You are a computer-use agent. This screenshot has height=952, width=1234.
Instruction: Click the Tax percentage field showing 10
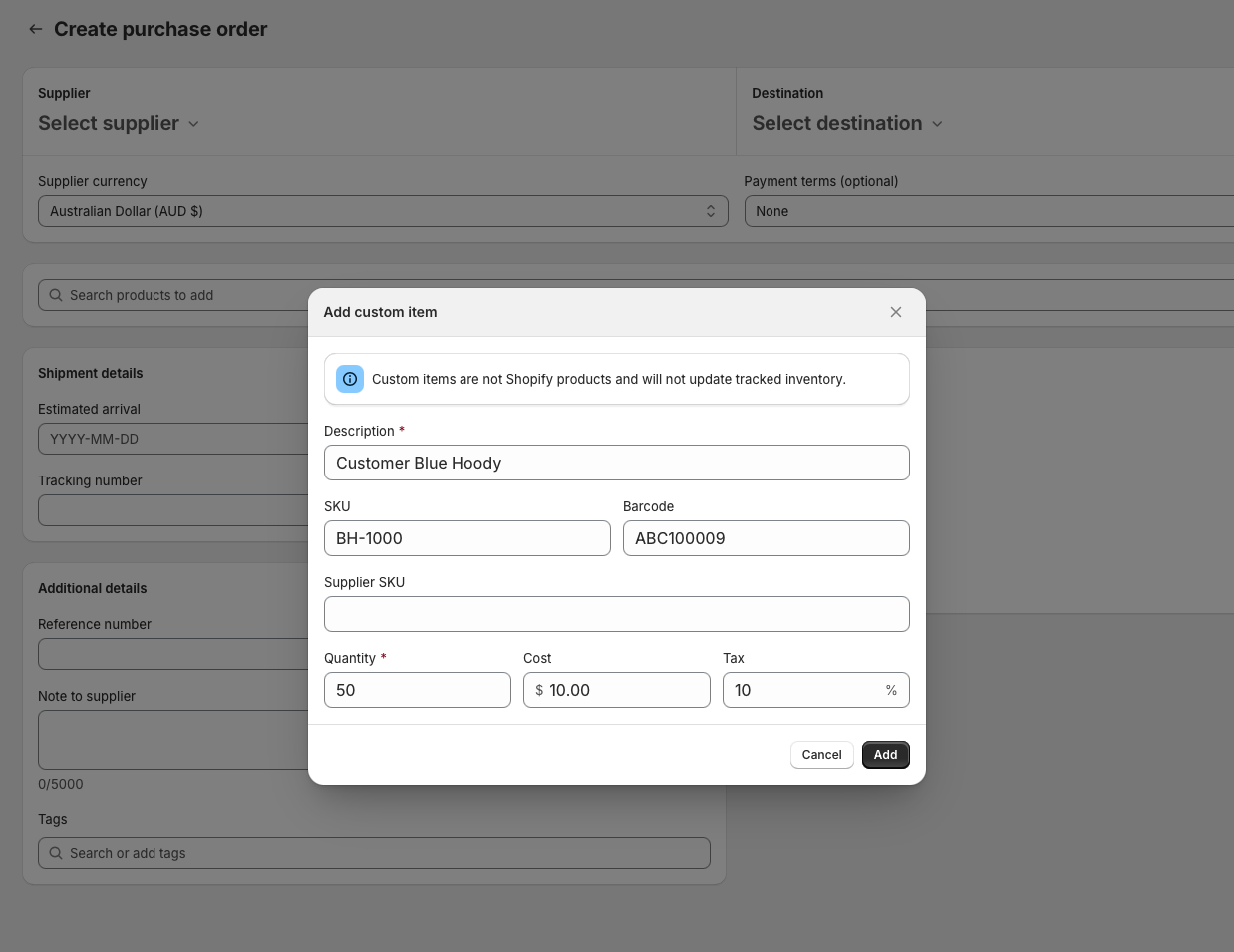816,690
